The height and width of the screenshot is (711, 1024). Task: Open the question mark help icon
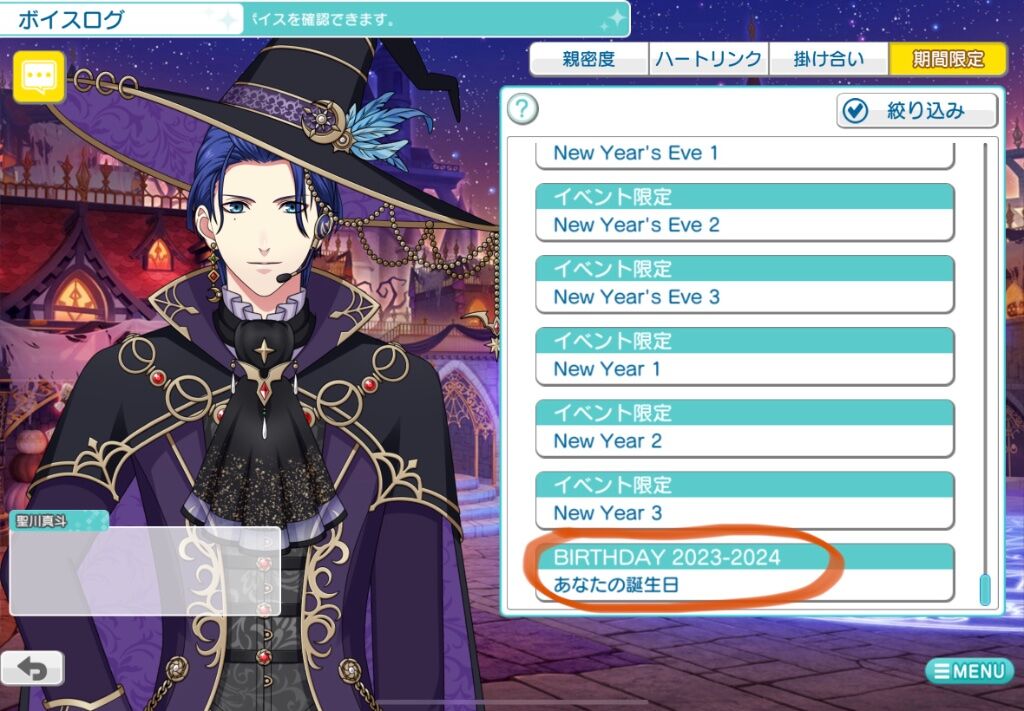tap(522, 109)
